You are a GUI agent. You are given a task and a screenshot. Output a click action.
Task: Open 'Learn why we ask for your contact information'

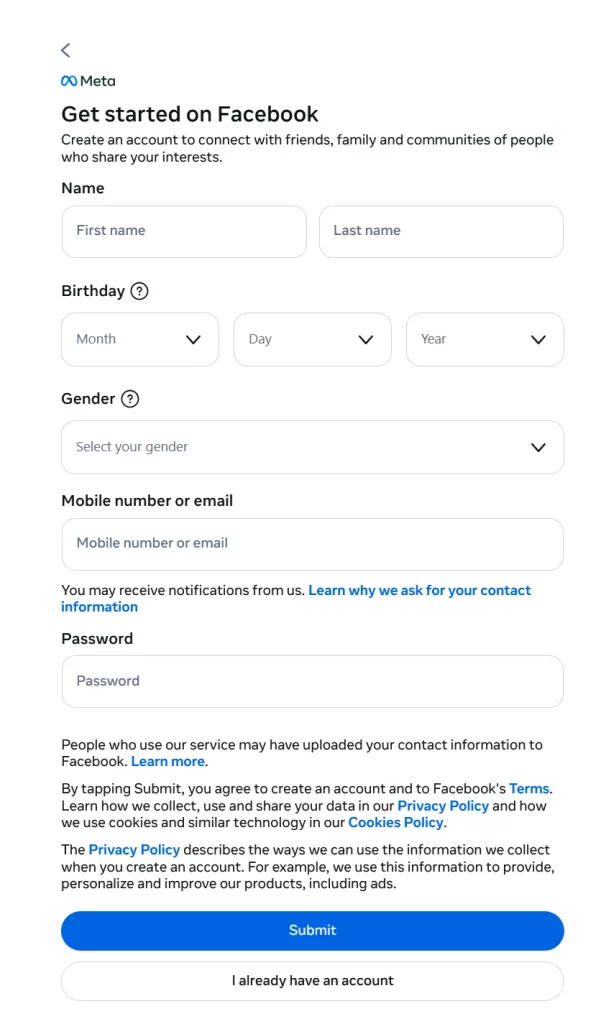tap(419, 590)
